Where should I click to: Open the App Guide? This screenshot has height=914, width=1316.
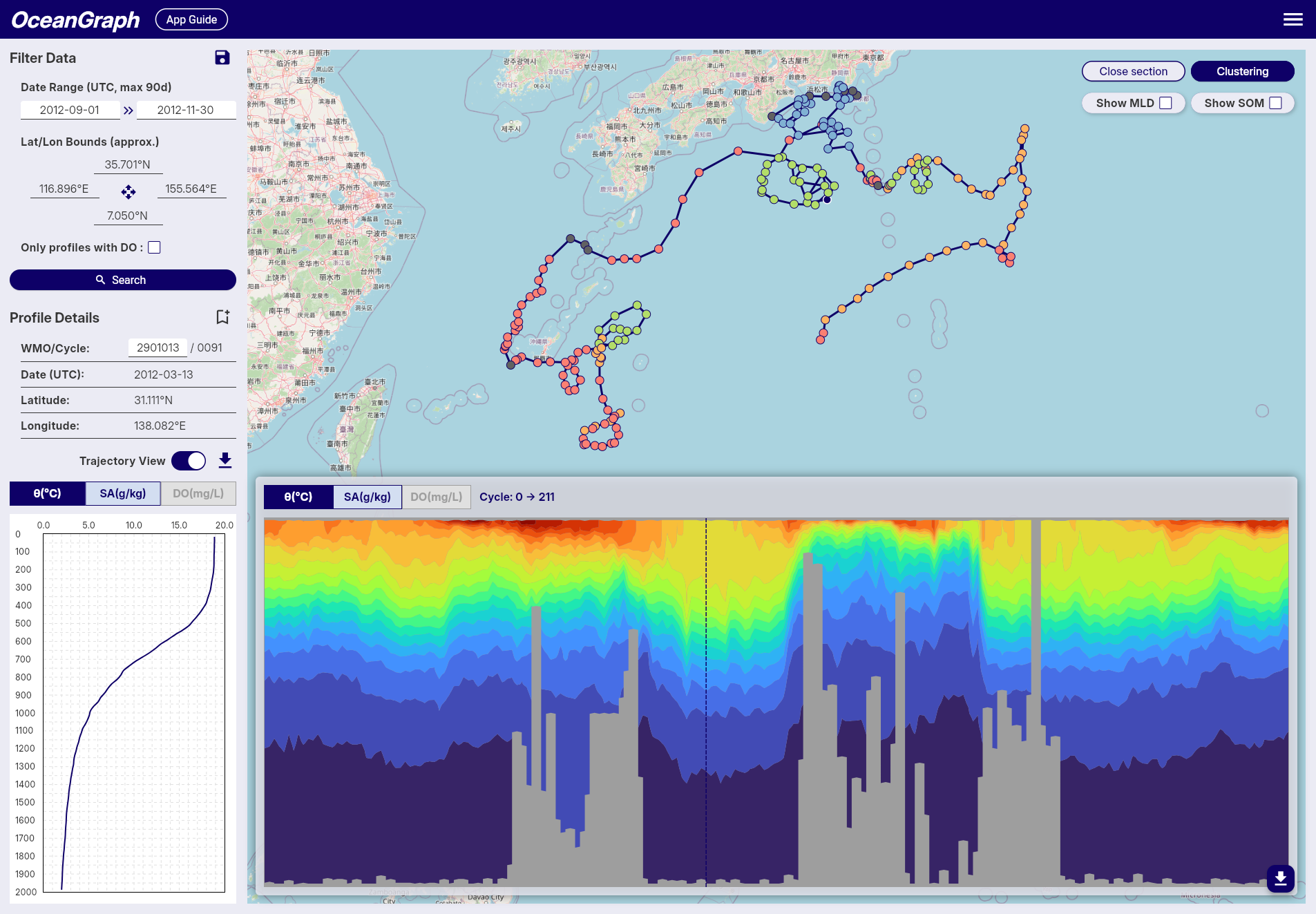(191, 19)
